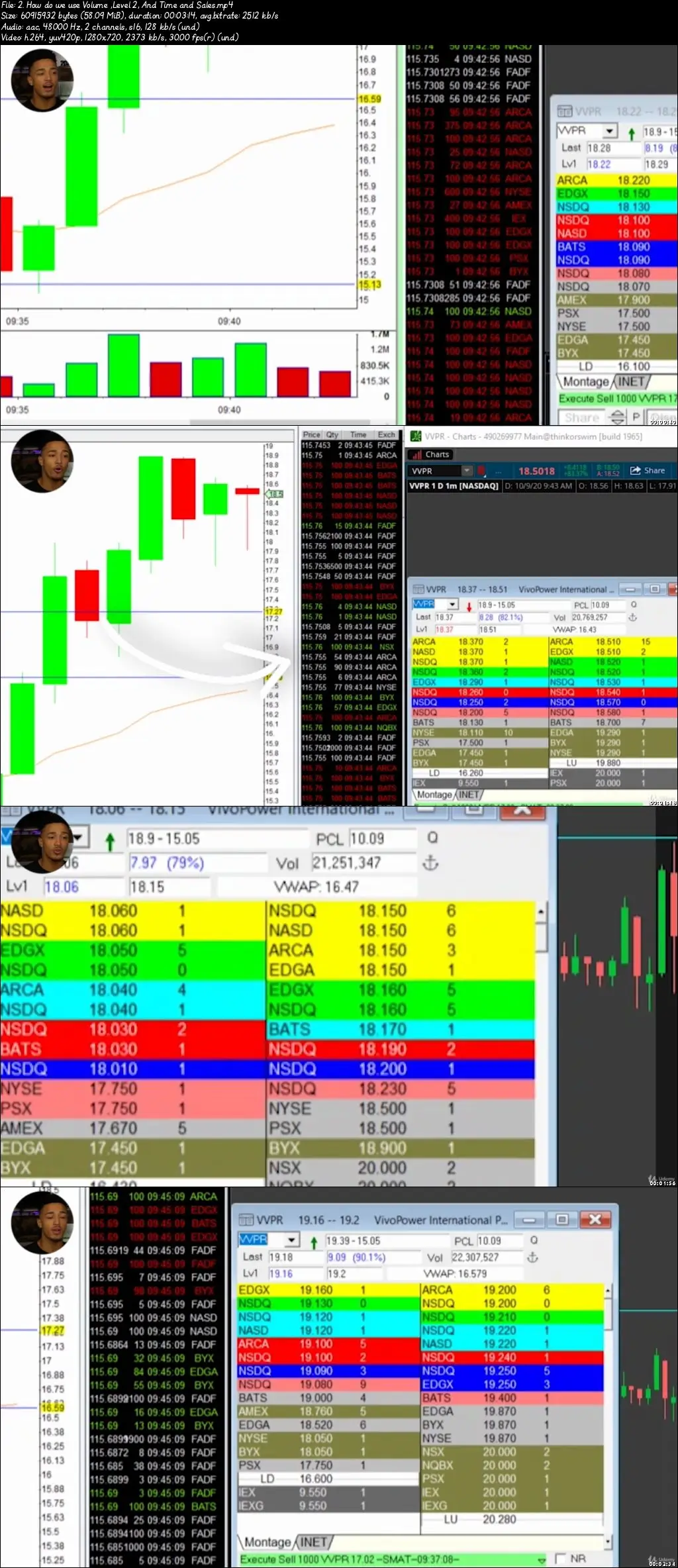Viewport: 678px width, 1568px height.
Task: Click the red clipboard icon in the Charts symbol bar
Action: click(481, 471)
